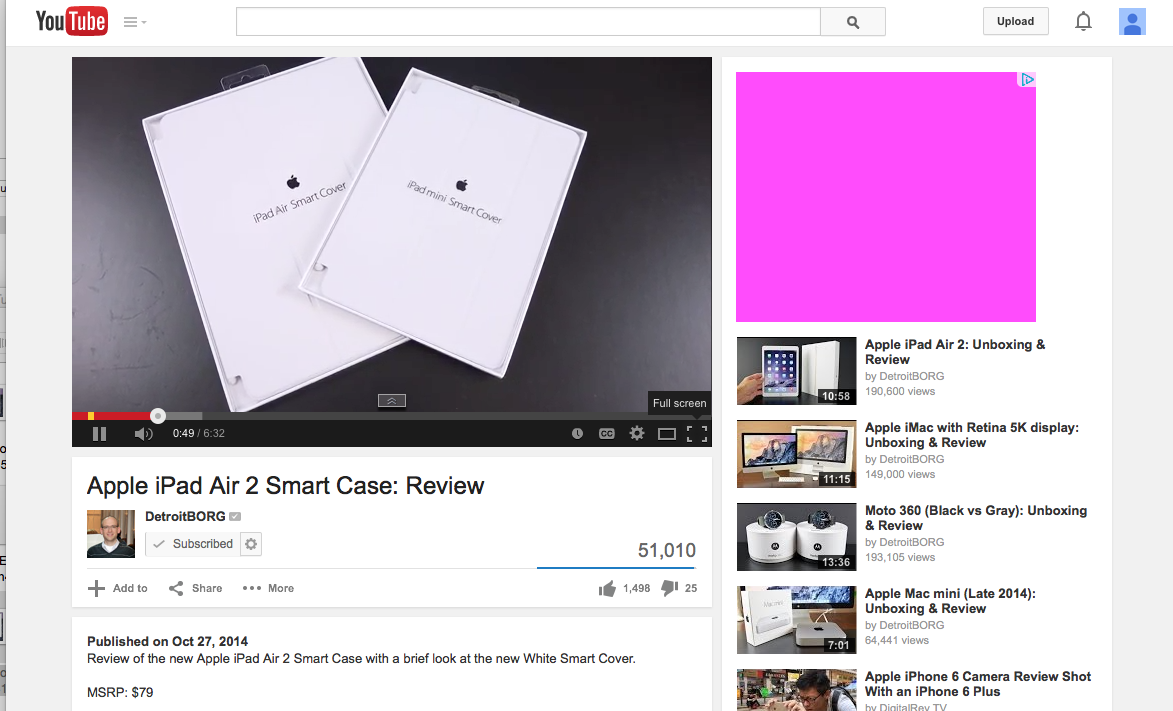Open the guide menu next to the logo
This screenshot has width=1173, height=711.
(x=135, y=22)
